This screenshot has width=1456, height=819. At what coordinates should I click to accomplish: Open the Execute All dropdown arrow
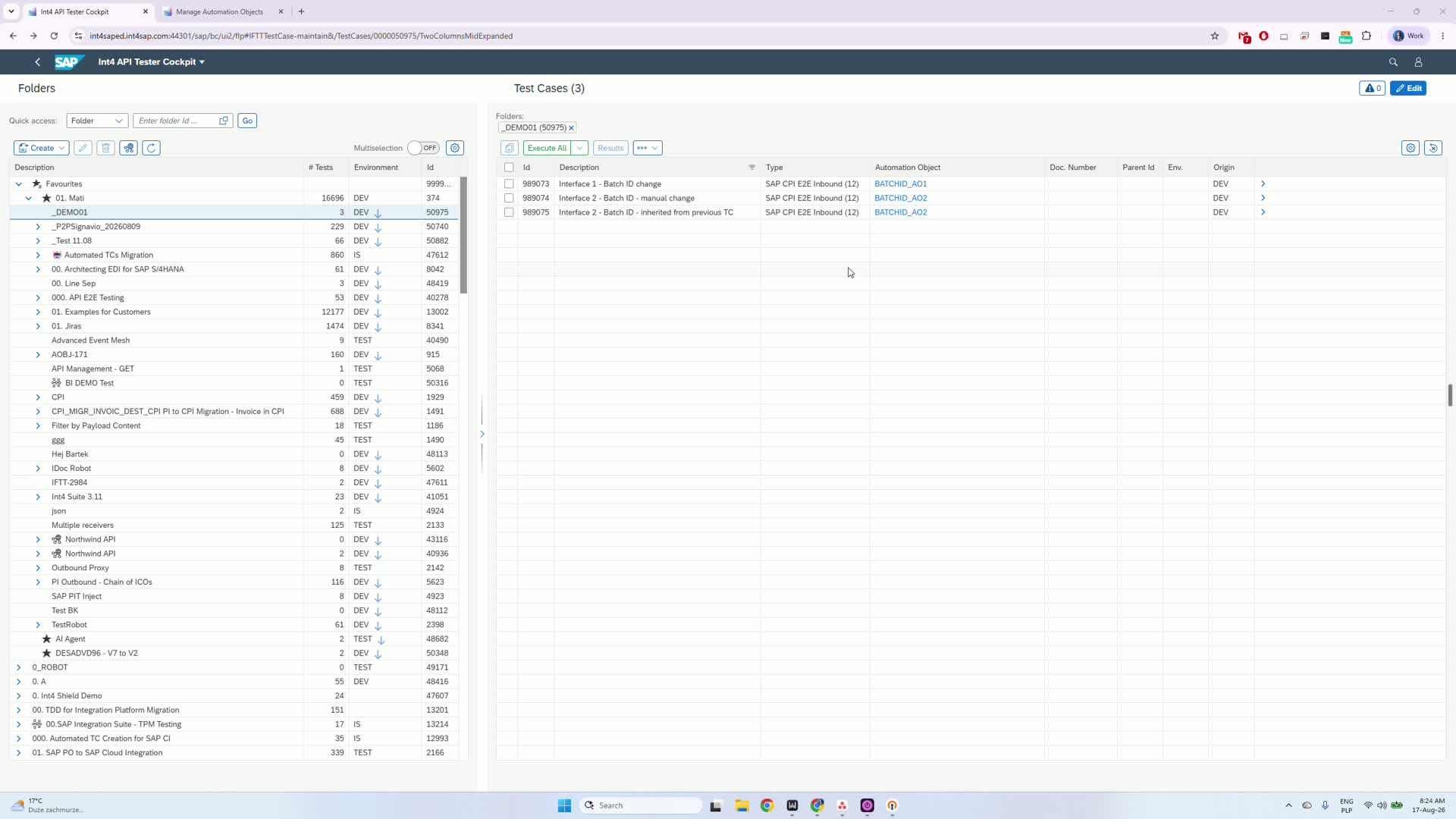pyautogui.click(x=580, y=148)
